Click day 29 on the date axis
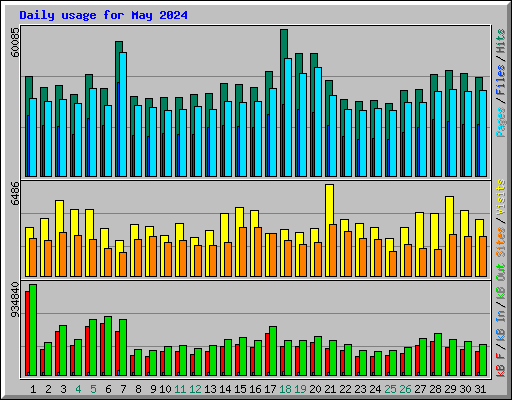Image resolution: width=512 pixels, height=400 pixels. 450,389
